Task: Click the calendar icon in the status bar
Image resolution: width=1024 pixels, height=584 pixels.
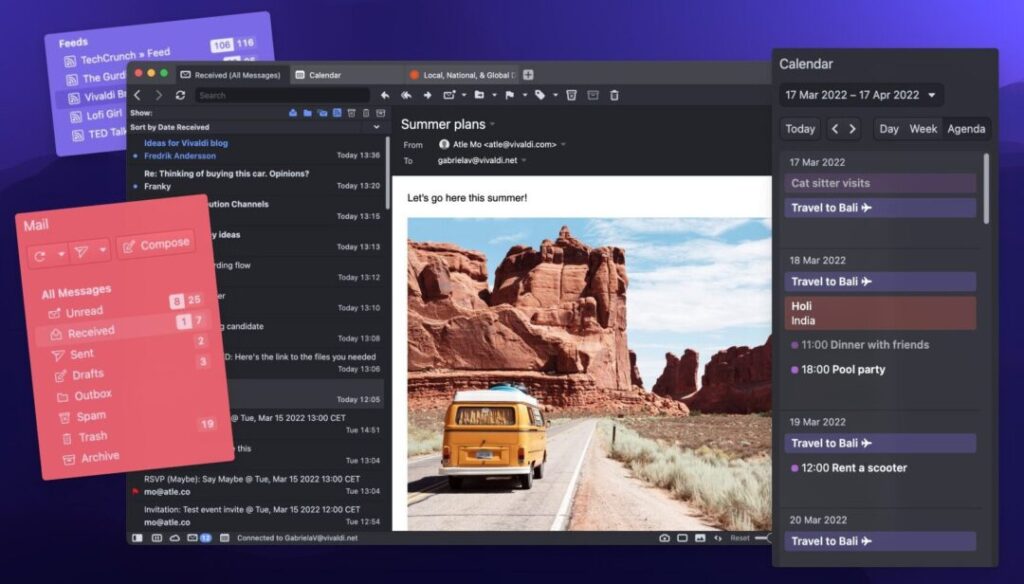Action: [x=225, y=538]
